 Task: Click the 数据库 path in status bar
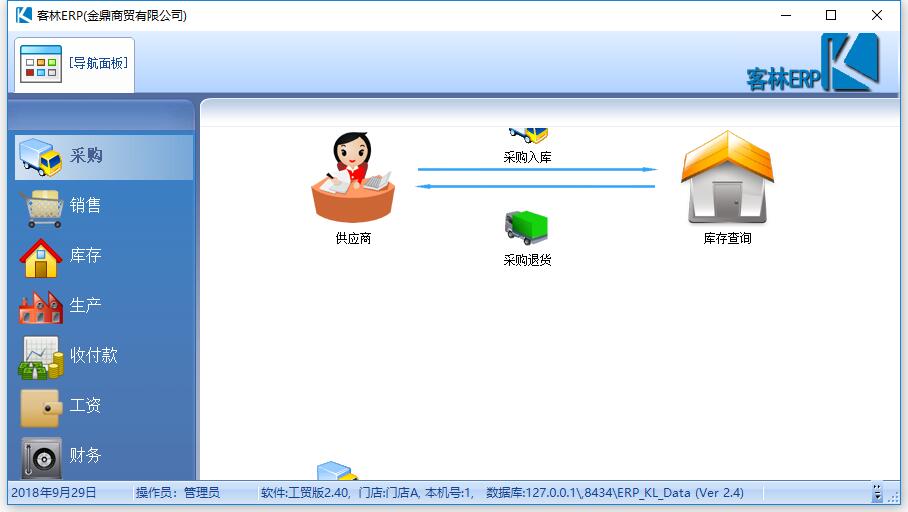pyautogui.click(x=615, y=493)
